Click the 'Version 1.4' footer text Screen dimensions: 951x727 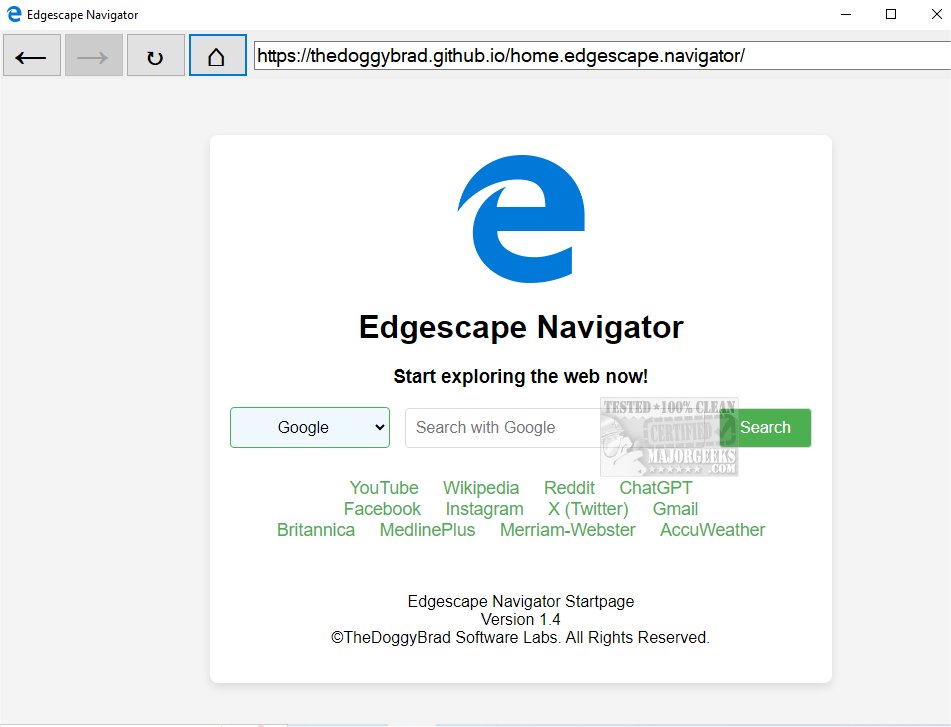click(x=520, y=619)
